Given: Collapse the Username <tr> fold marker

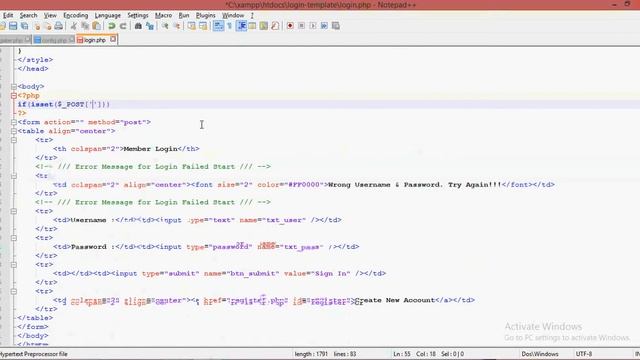Looking at the screenshot, I should tap(13, 211).
